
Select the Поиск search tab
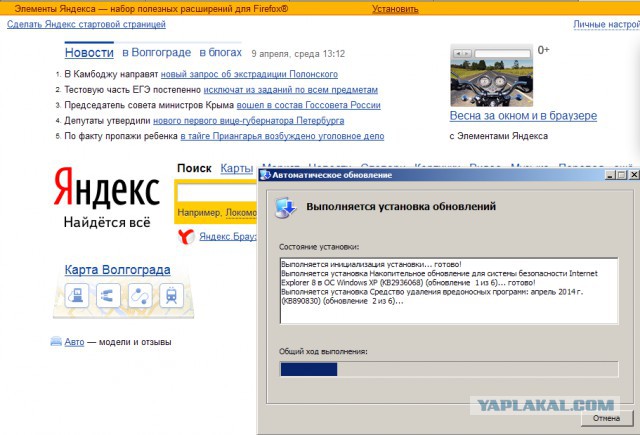tap(194, 168)
